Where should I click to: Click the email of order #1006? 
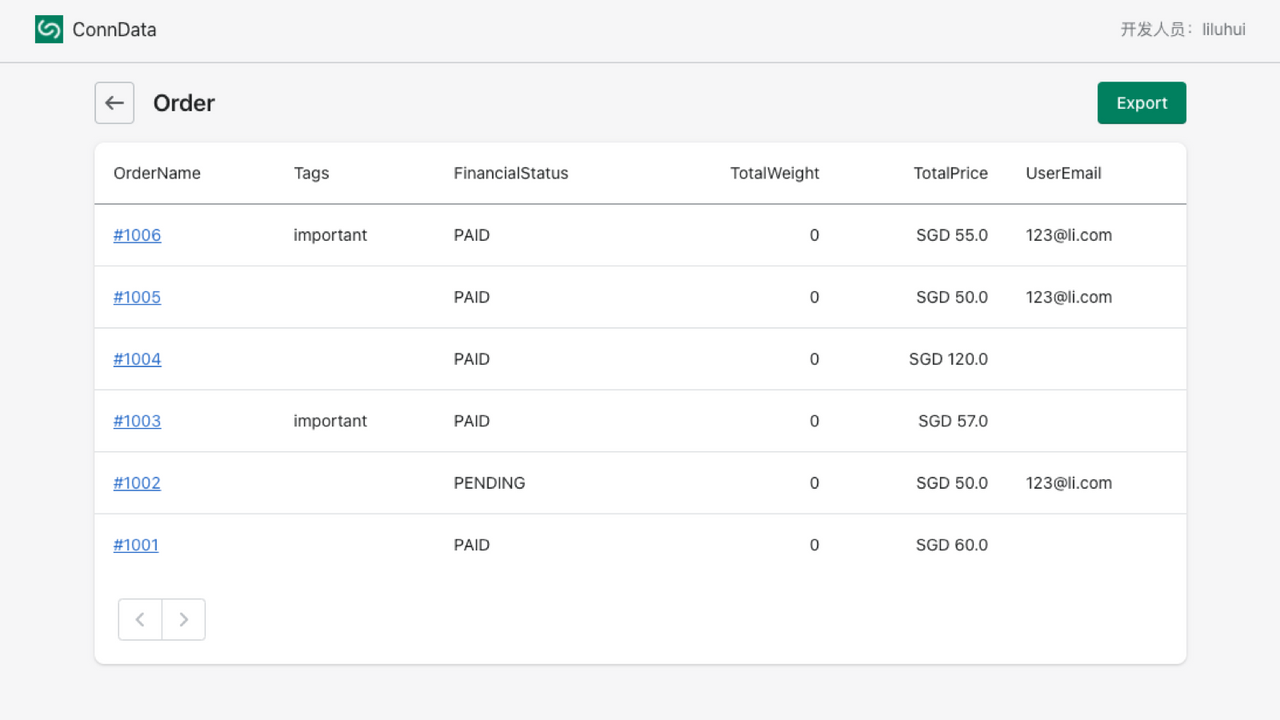point(1069,235)
